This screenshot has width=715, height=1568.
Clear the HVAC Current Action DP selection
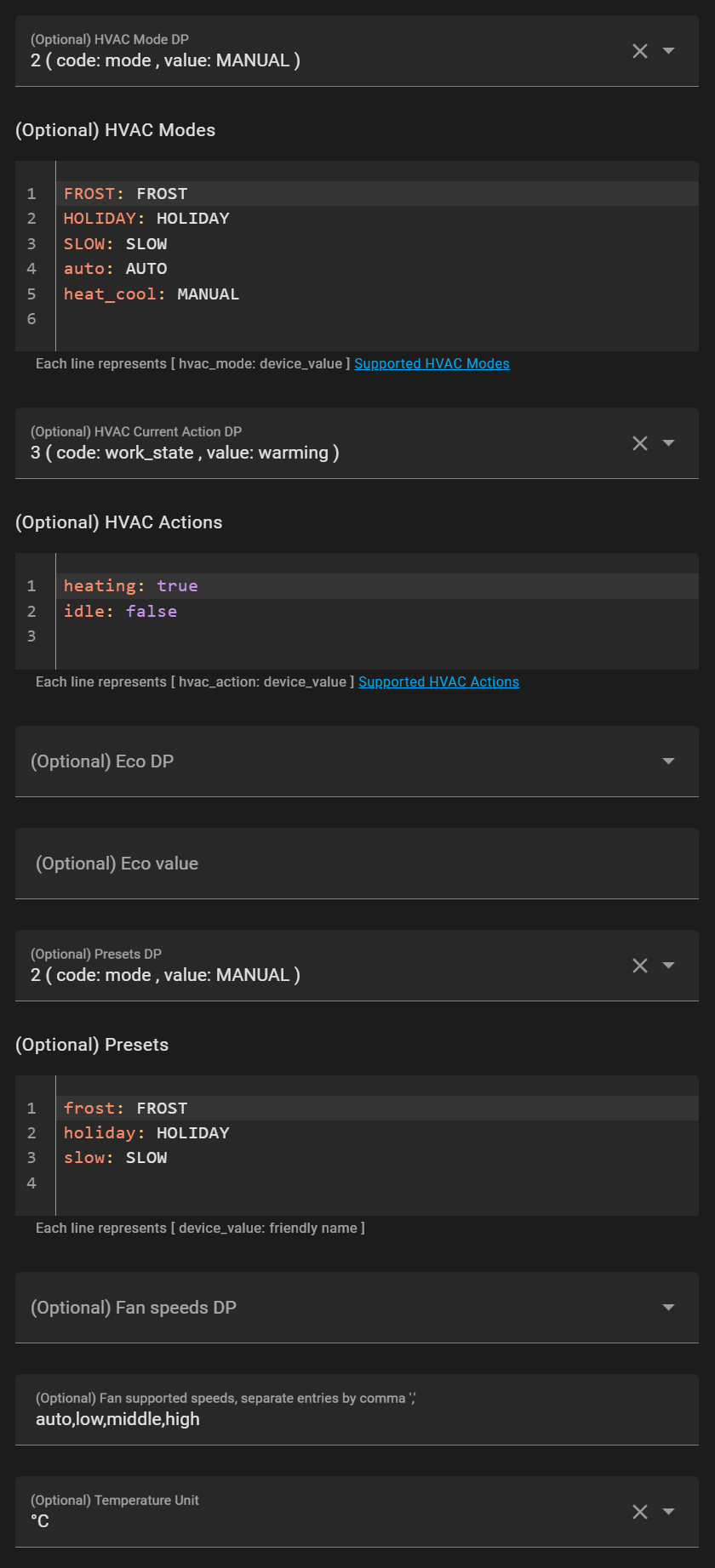coord(640,443)
